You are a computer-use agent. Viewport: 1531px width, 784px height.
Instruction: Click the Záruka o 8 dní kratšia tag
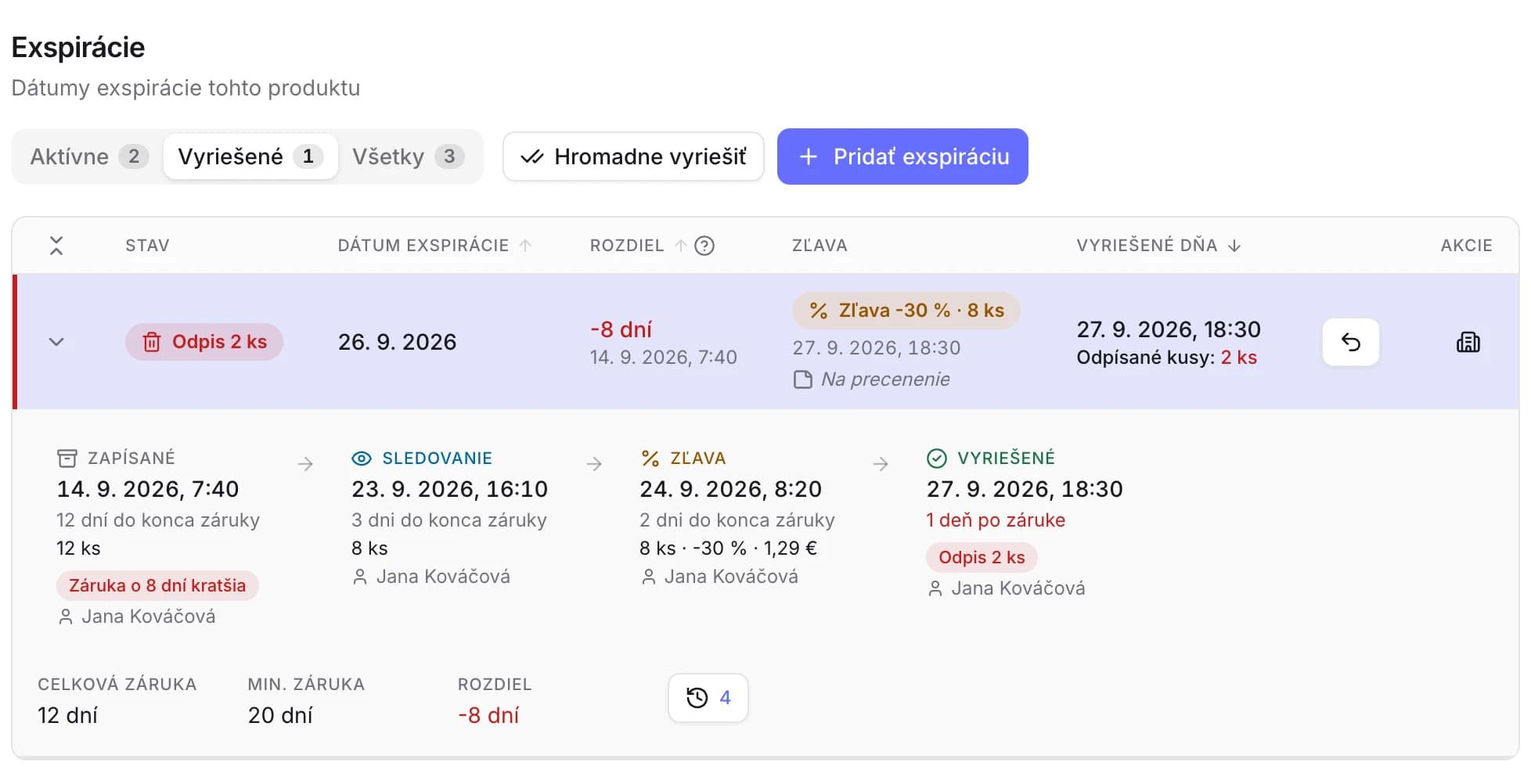tap(157, 585)
